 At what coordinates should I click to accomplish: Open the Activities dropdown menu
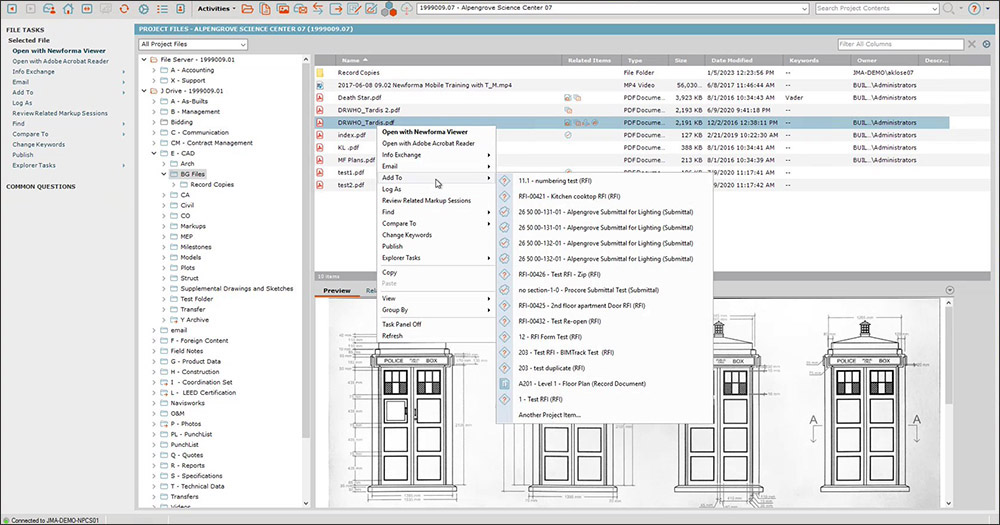pyautogui.click(x=216, y=8)
